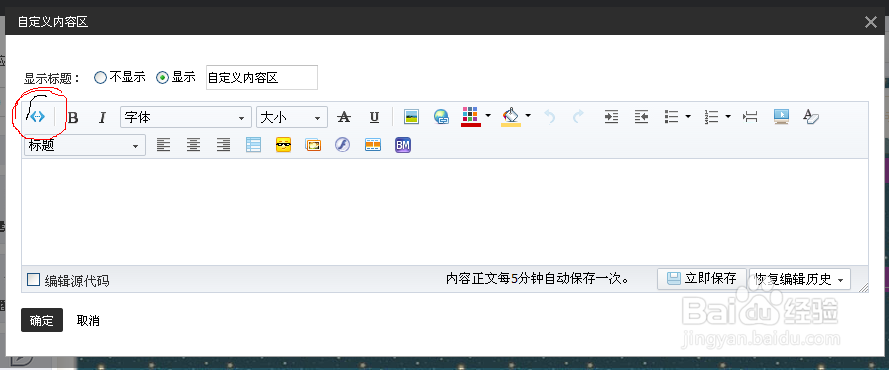Click 立即保存 button
The width and height of the screenshot is (889, 370).
click(701, 278)
